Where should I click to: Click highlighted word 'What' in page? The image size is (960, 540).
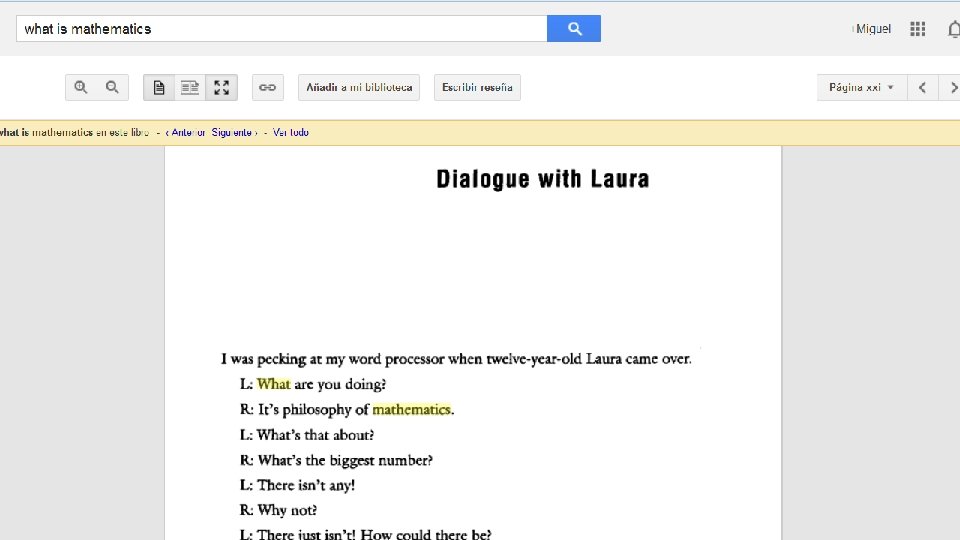[273, 384]
